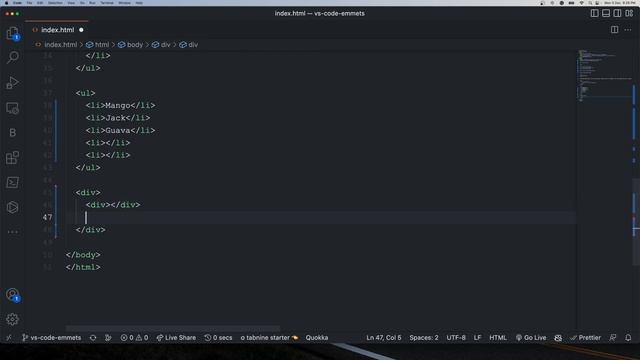Image resolution: width=640 pixels, height=360 pixels.
Task: Open the Help menu in the menu bar
Action: point(139,3)
